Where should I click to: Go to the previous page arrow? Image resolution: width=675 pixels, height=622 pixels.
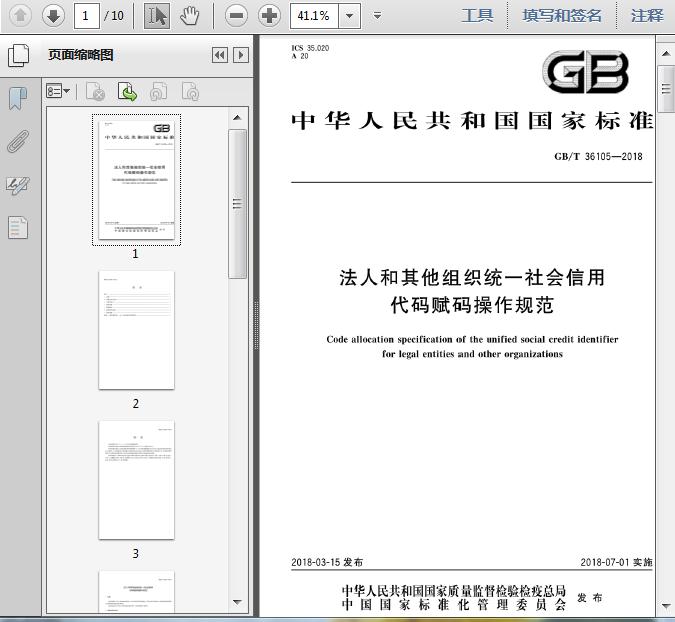tap(20, 16)
